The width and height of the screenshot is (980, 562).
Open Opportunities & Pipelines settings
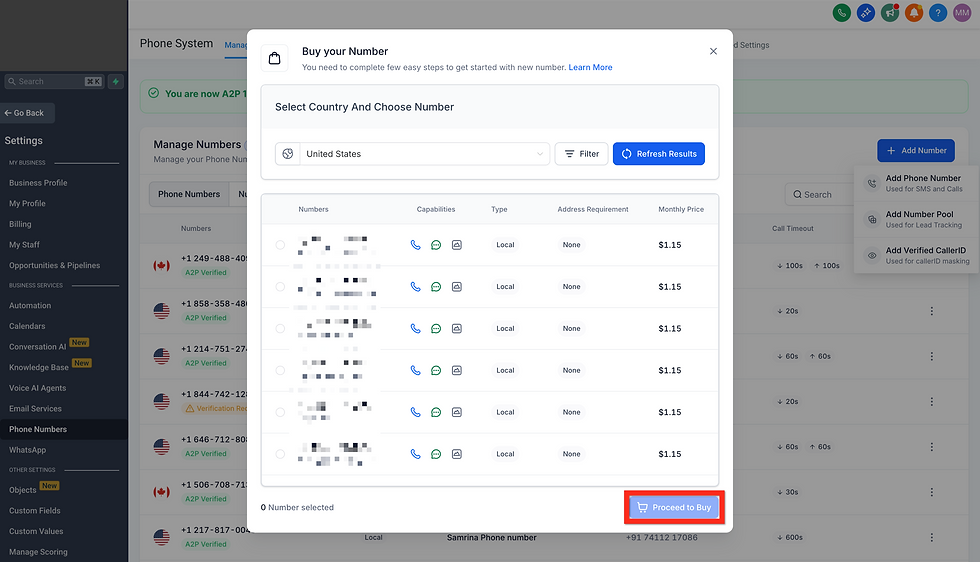pos(54,265)
